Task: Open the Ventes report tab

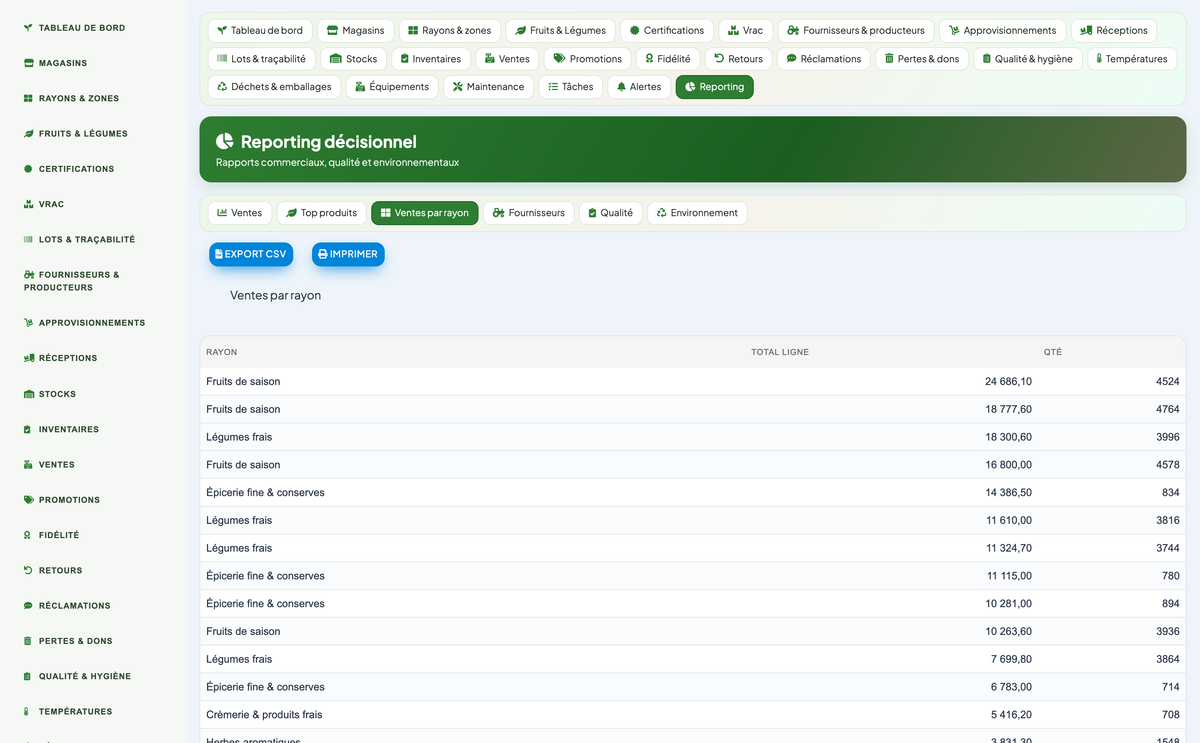Action: (x=240, y=213)
